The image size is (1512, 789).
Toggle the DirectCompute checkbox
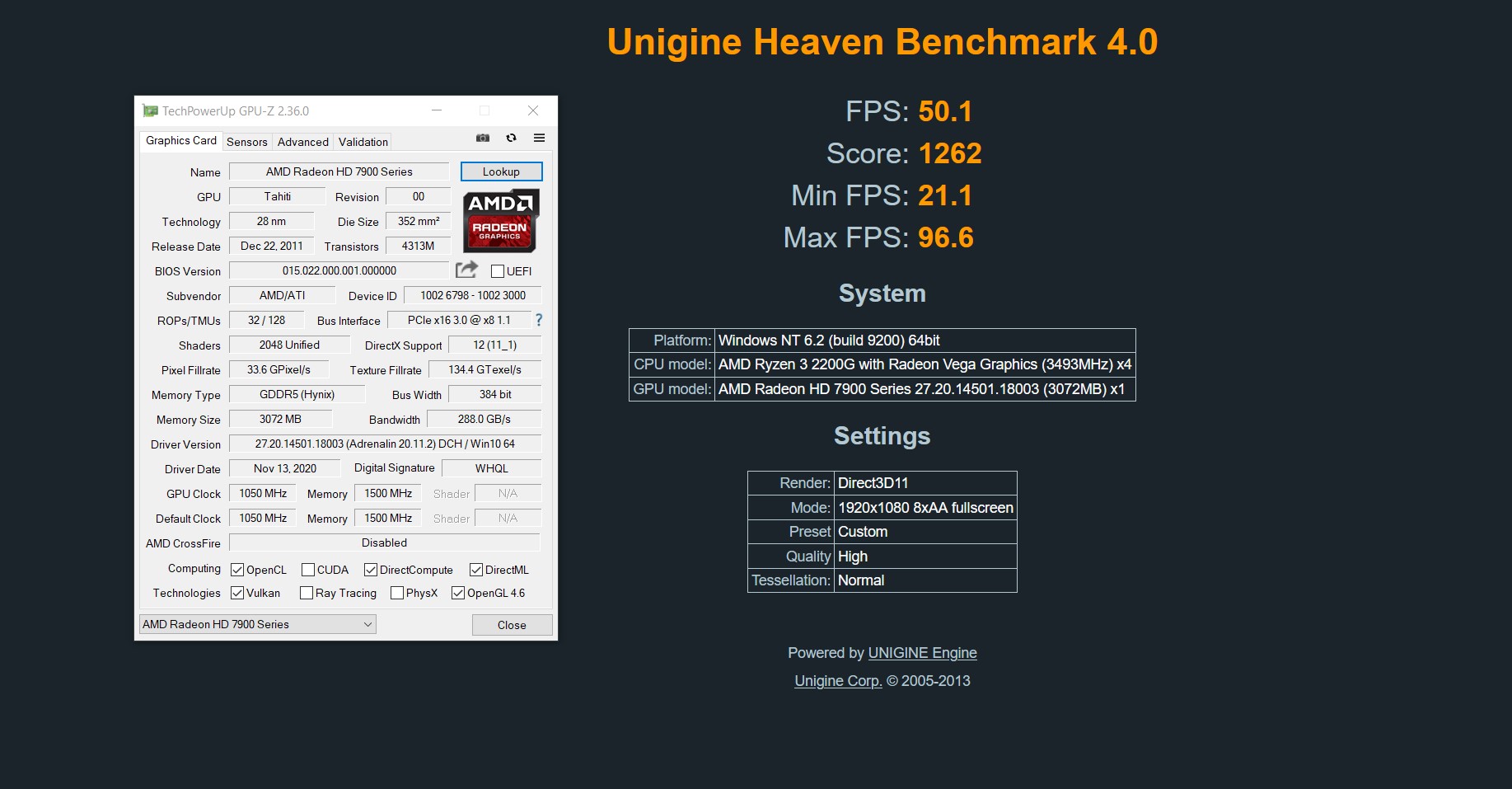[x=371, y=570]
